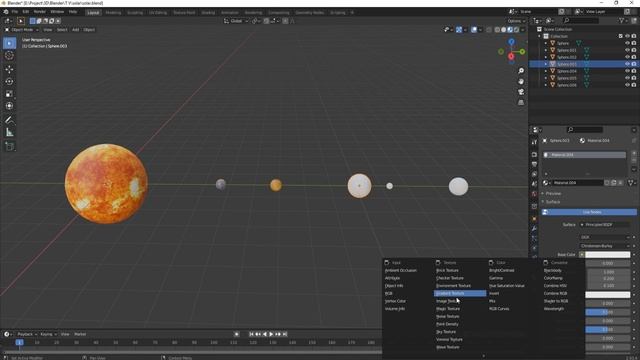Click the navigation gizmo blue Z axis

511,42
